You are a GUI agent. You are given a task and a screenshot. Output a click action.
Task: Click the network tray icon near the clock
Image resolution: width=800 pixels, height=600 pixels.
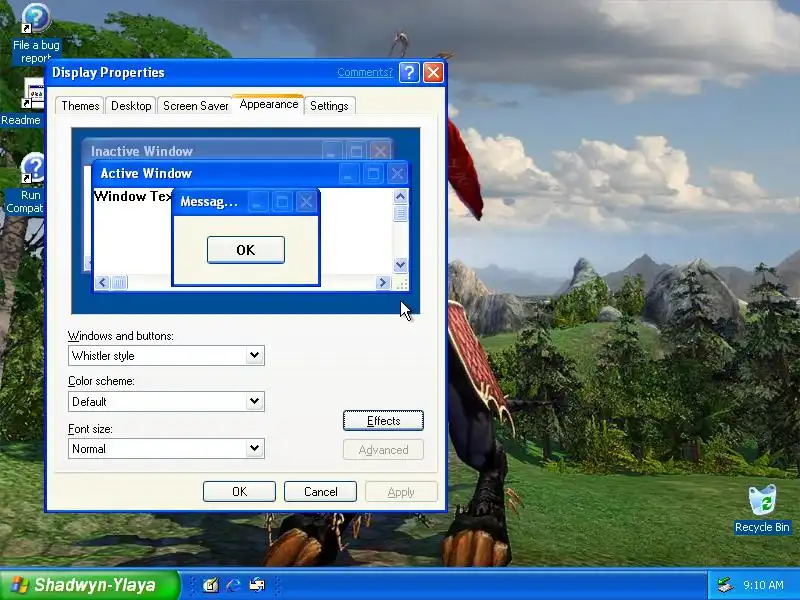point(725,585)
